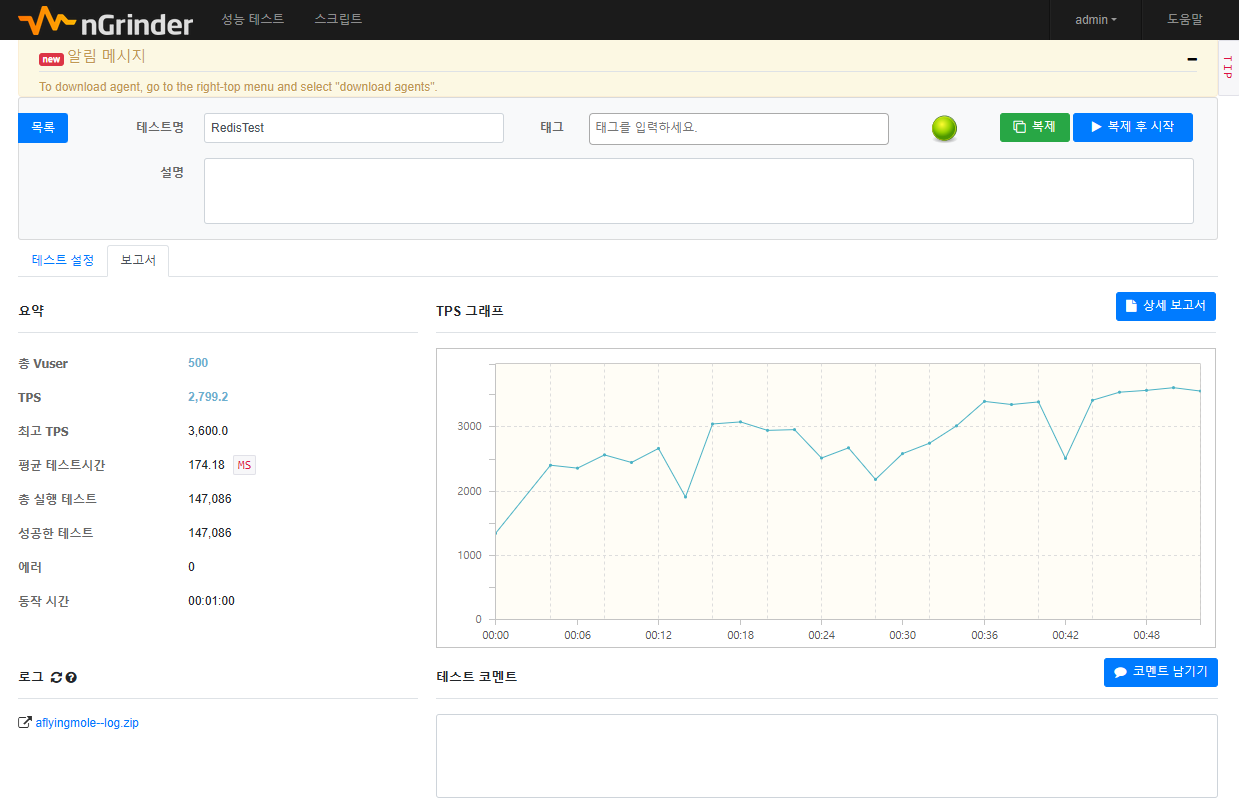The width and height of the screenshot is (1239, 808).
Task: Click the 테스트 코멘트 text box
Action: 827,756
